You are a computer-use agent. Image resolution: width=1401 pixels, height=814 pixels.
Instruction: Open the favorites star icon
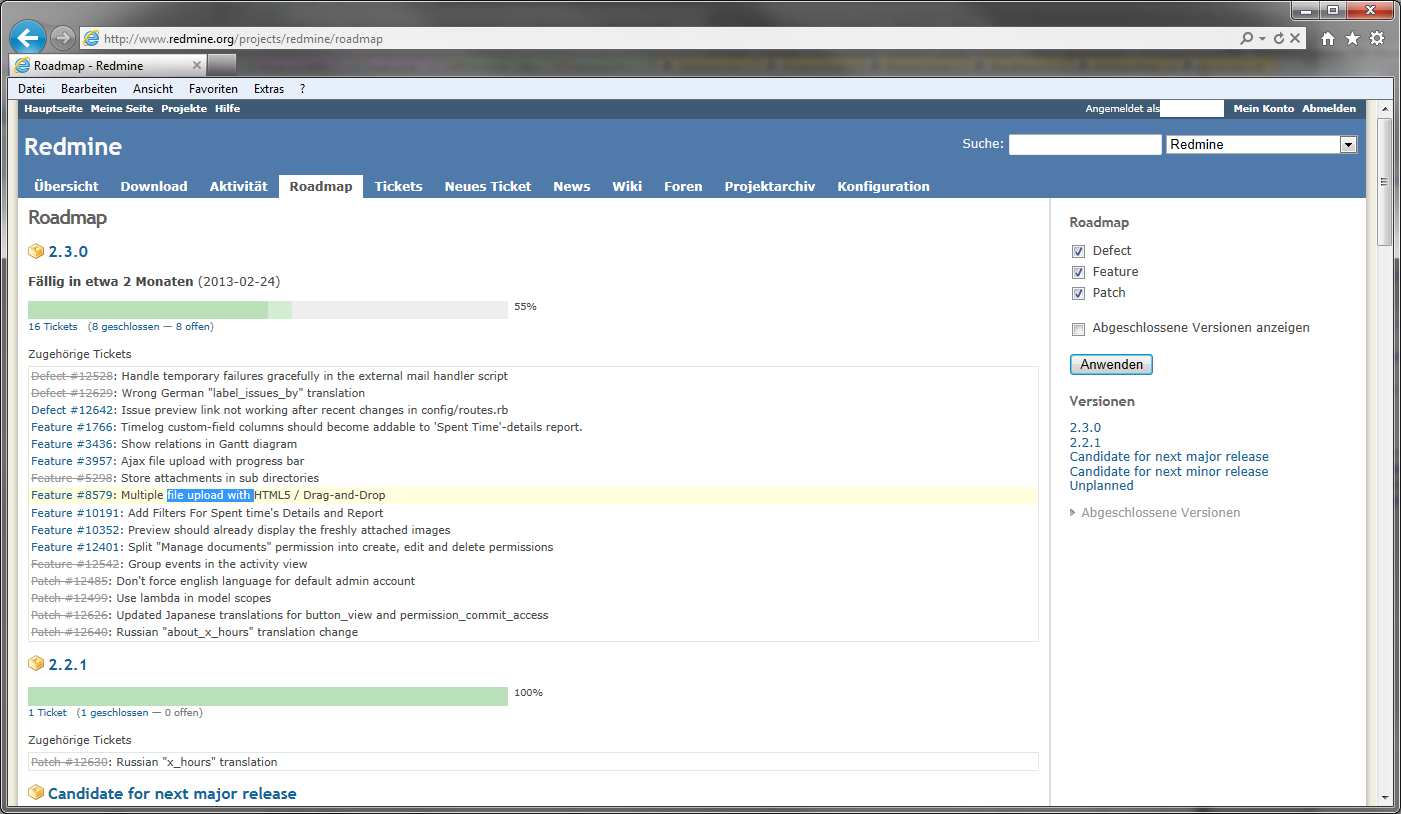[x=1352, y=39]
